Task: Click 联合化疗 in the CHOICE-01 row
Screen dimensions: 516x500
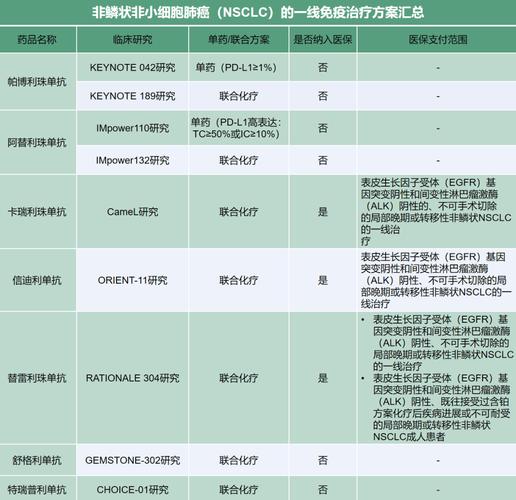Action: click(239, 490)
